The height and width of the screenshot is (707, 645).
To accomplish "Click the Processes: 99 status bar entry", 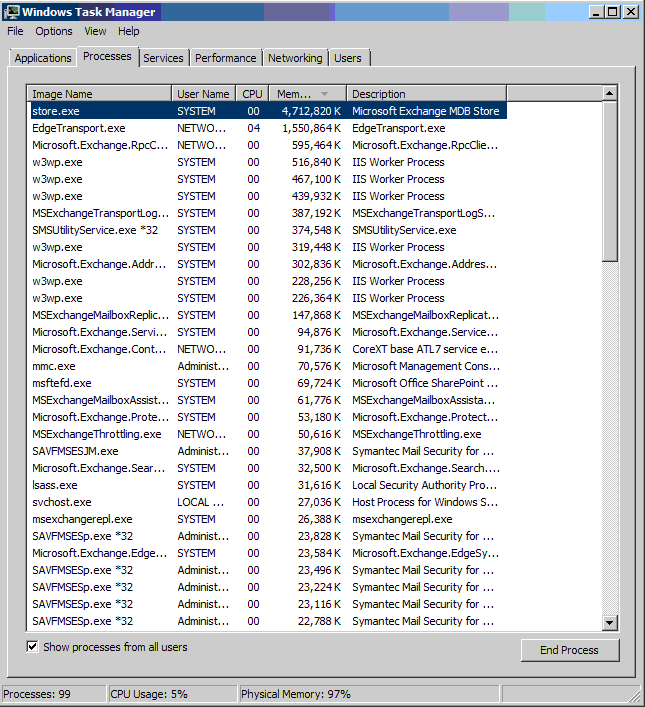I will [x=53, y=694].
